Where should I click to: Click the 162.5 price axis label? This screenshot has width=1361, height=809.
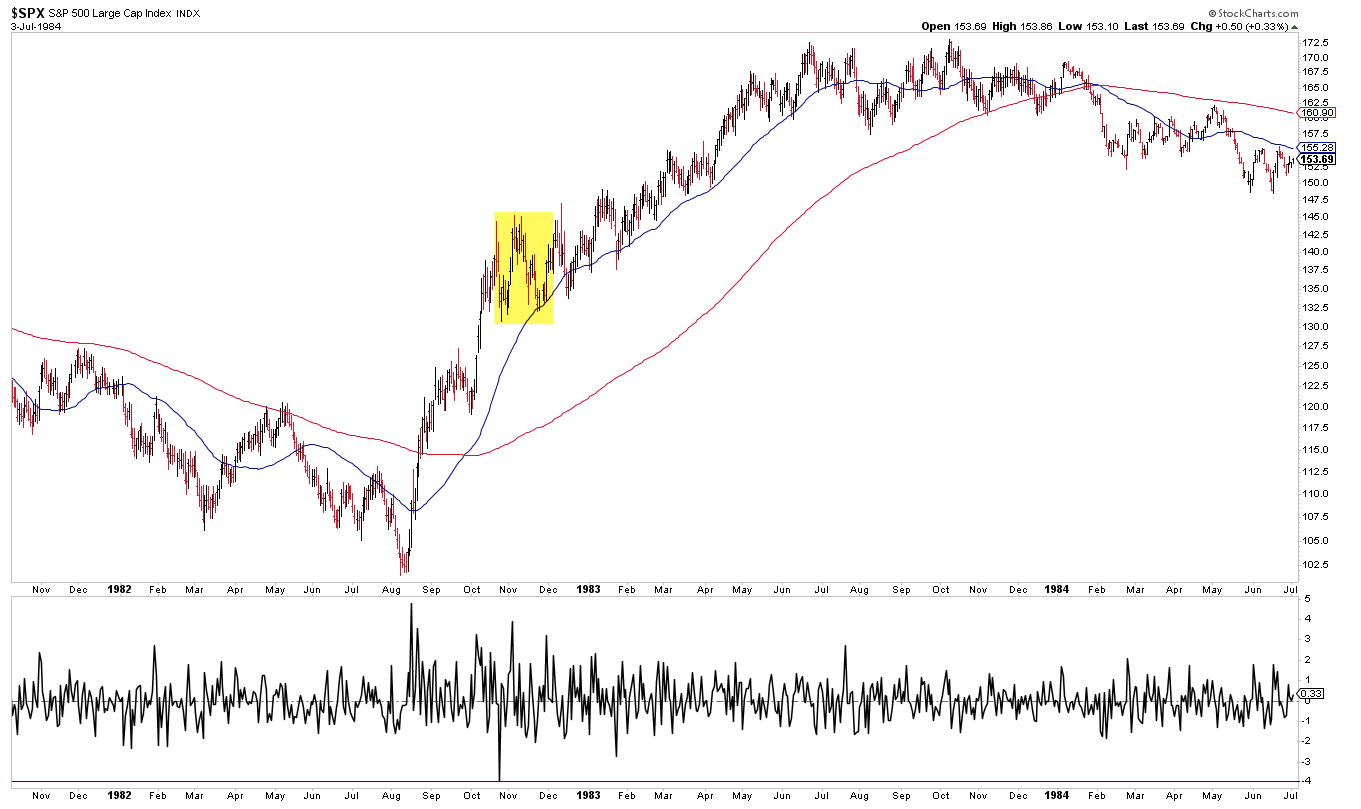point(1317,102)
